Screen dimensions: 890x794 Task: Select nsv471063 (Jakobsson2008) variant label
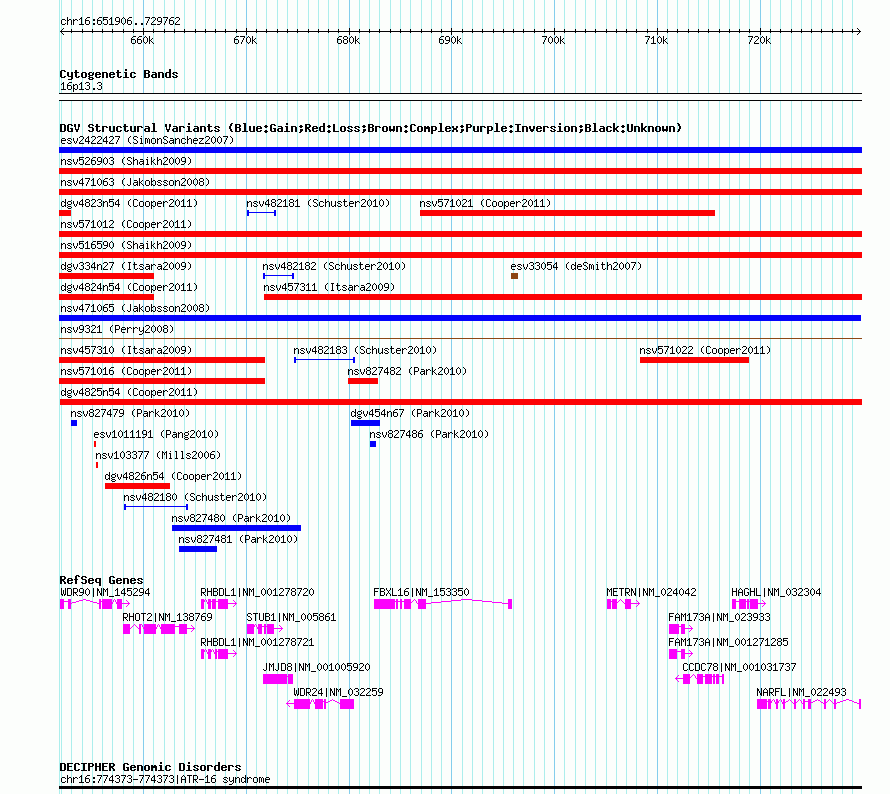pyautogui.click(x=135, y=182)
